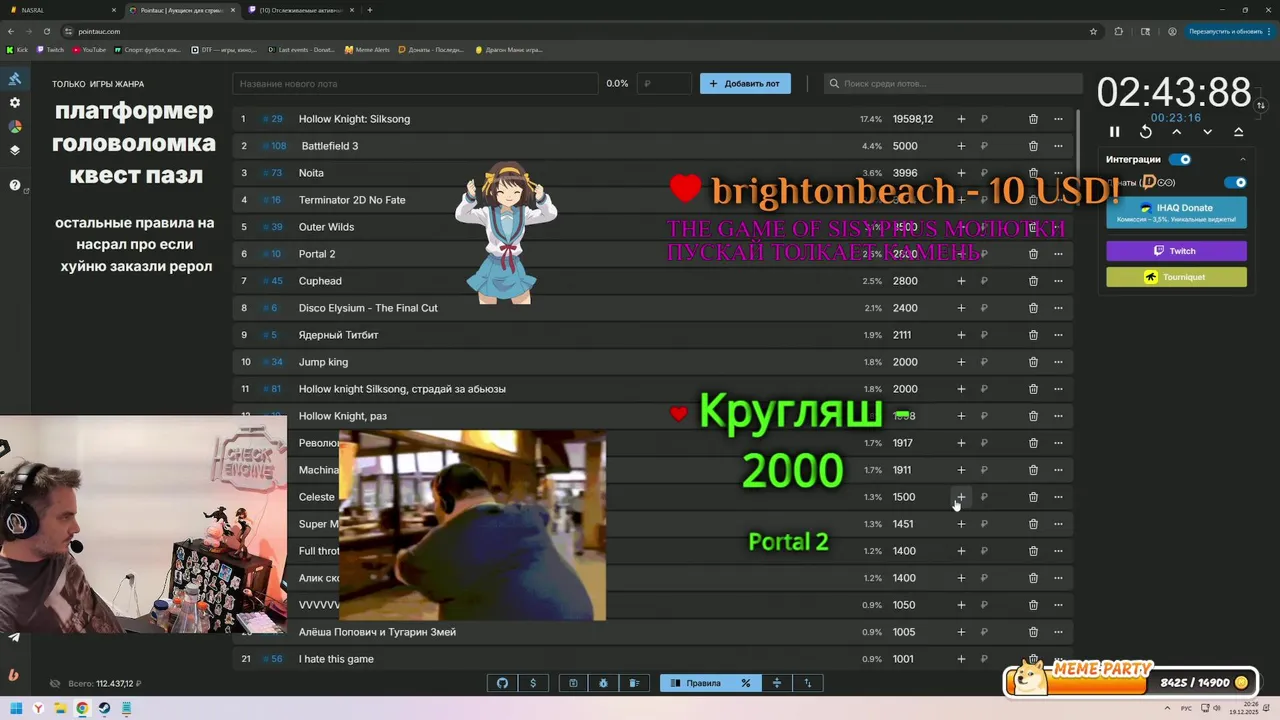Delete the Алёша Попович и Тугарин Змей lot
The height and width of the screenshot is (720, 1280).
tap(1033, 632)
